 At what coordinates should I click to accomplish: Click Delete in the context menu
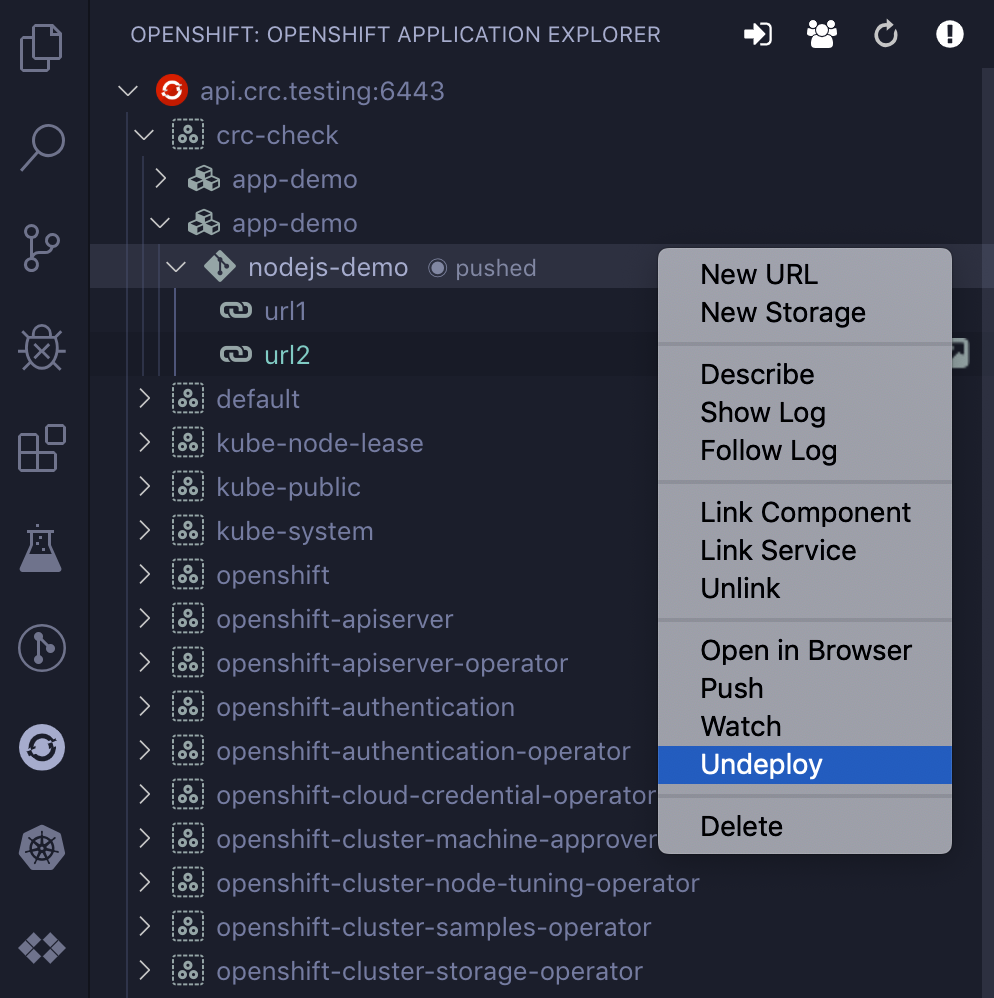pyautogui.click(x=741, y=827)
